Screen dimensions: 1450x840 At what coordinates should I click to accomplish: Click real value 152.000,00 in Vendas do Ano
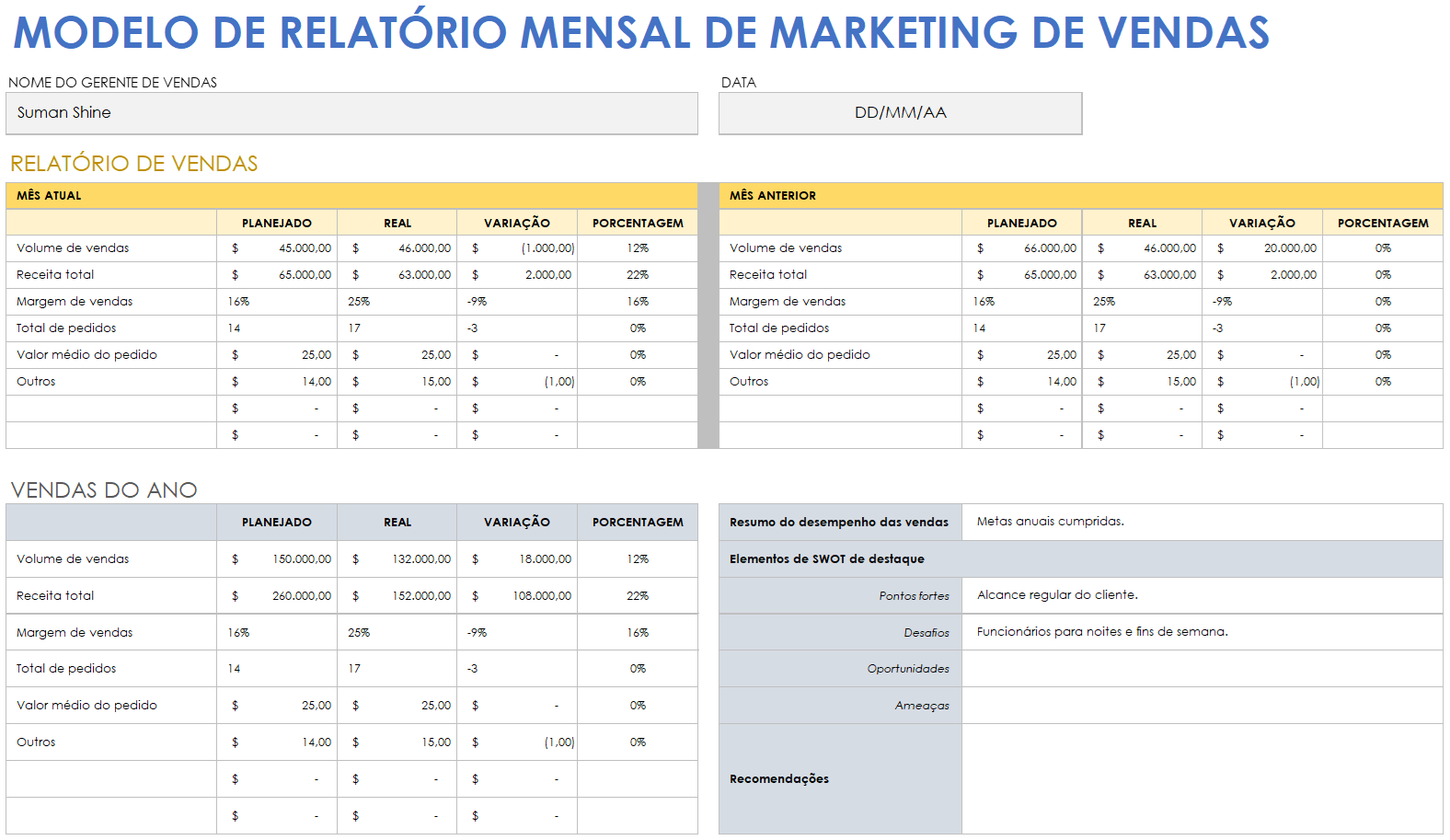pyautogui.click(x=397, y=596)
